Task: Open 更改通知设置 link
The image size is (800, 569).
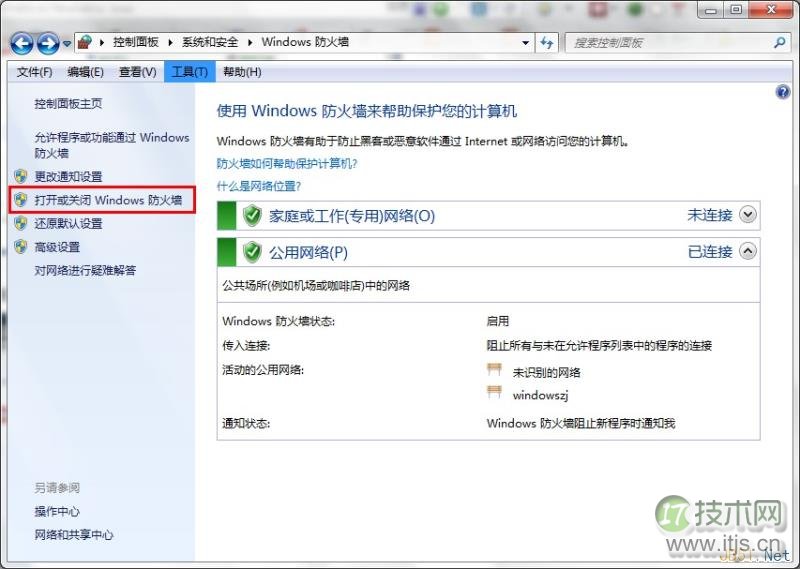Action: [x=68, y=177]
